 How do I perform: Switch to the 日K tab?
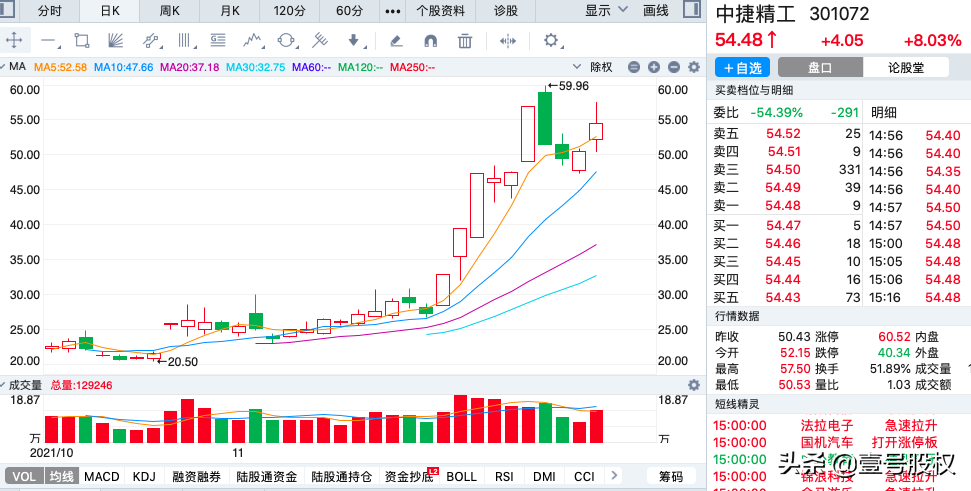(110, 11)
